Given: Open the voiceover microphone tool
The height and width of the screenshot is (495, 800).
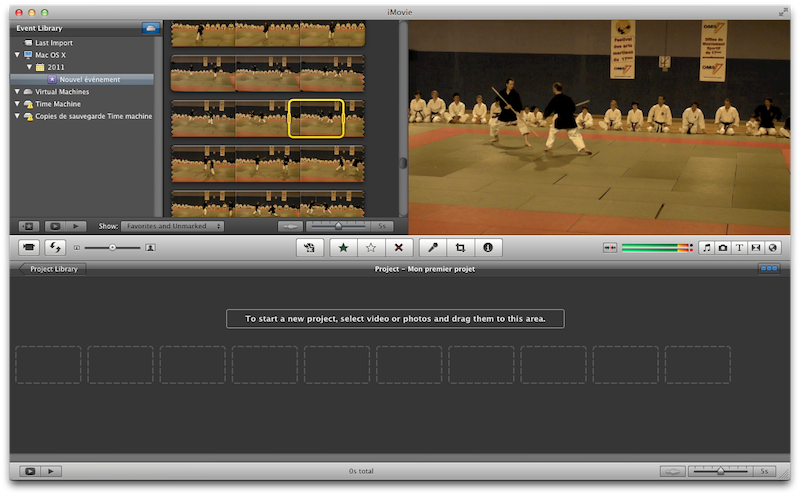Looking at the screenshot, I should 433,248.
